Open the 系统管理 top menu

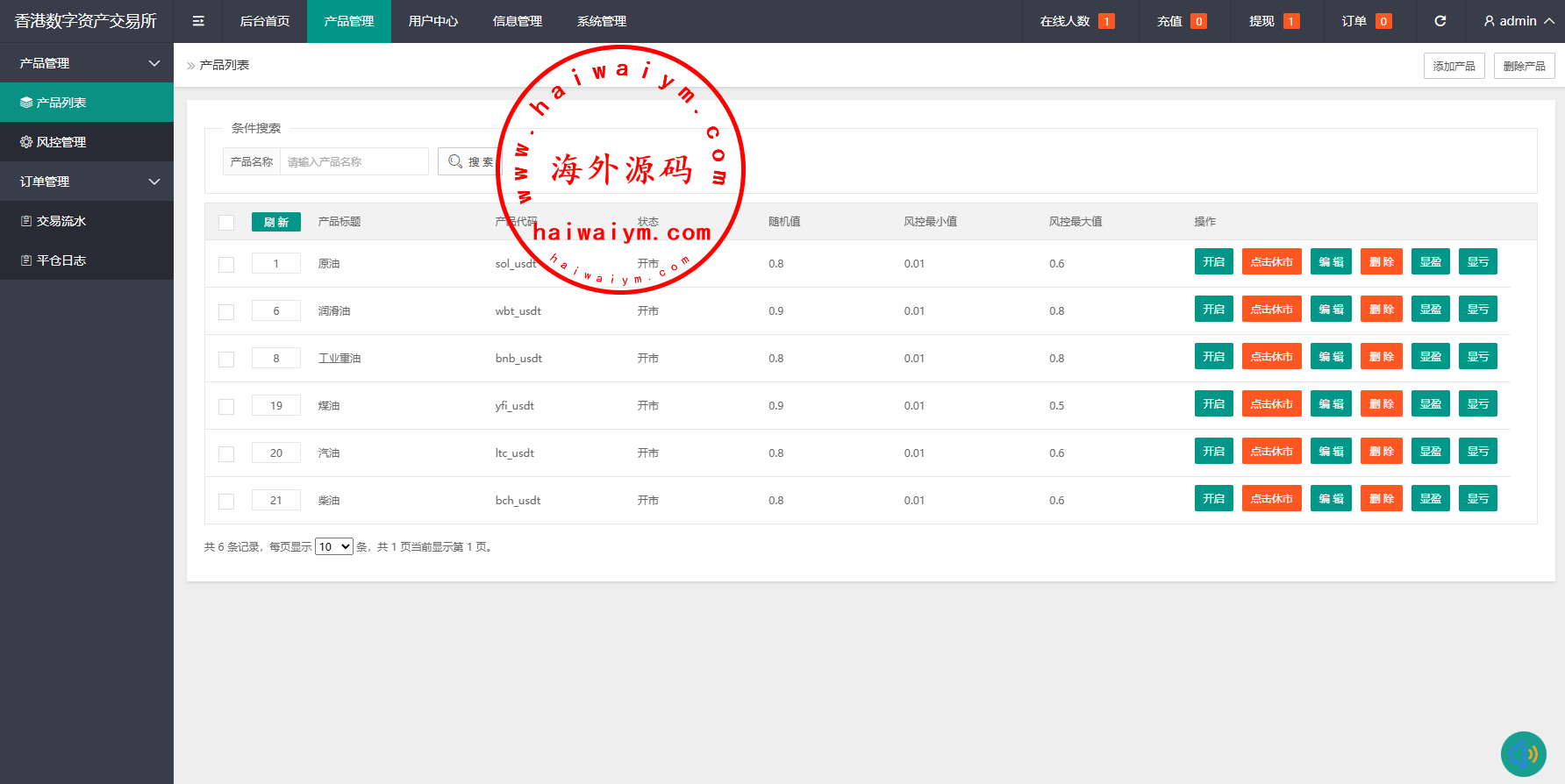coord(602,21)
